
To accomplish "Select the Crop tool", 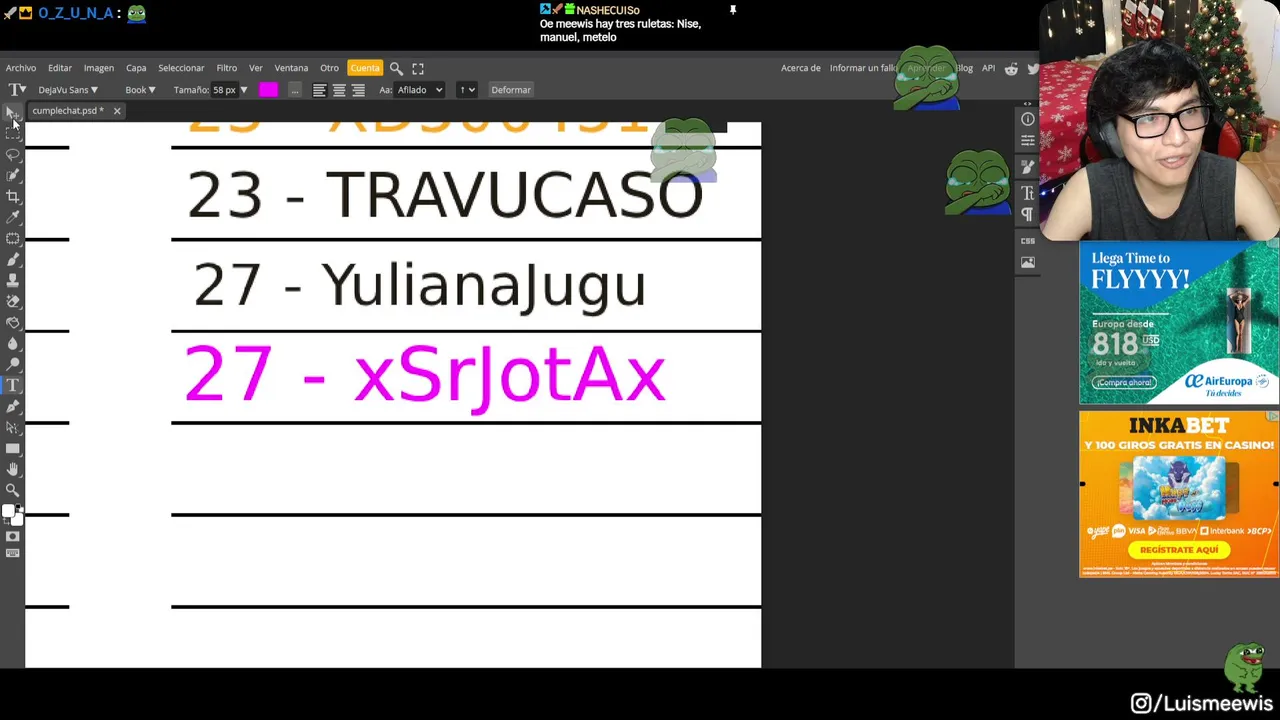I will click(12, 197).
